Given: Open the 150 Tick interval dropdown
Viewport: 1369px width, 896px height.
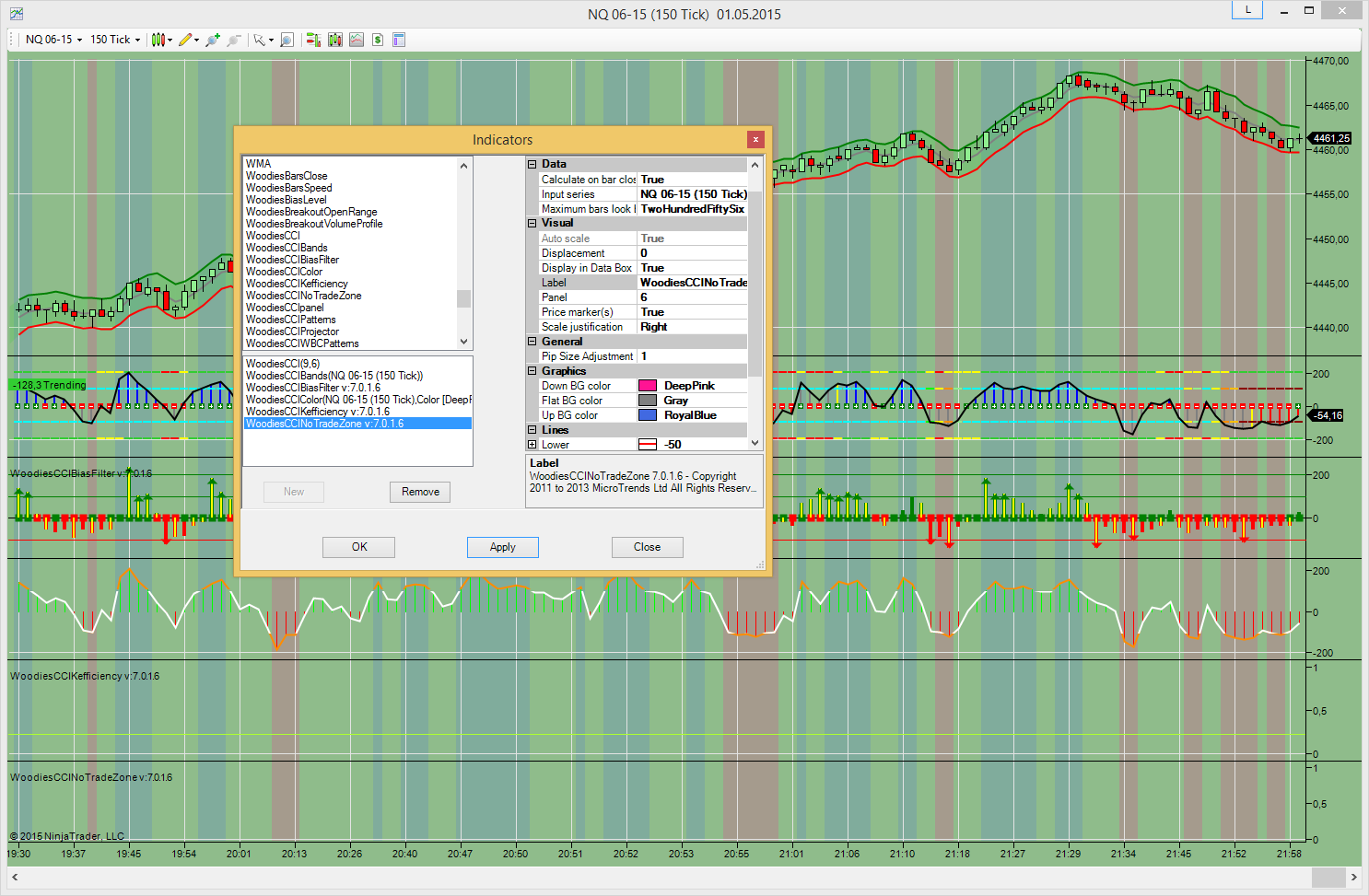Looking at the screenshot, I should click(115, 40).
